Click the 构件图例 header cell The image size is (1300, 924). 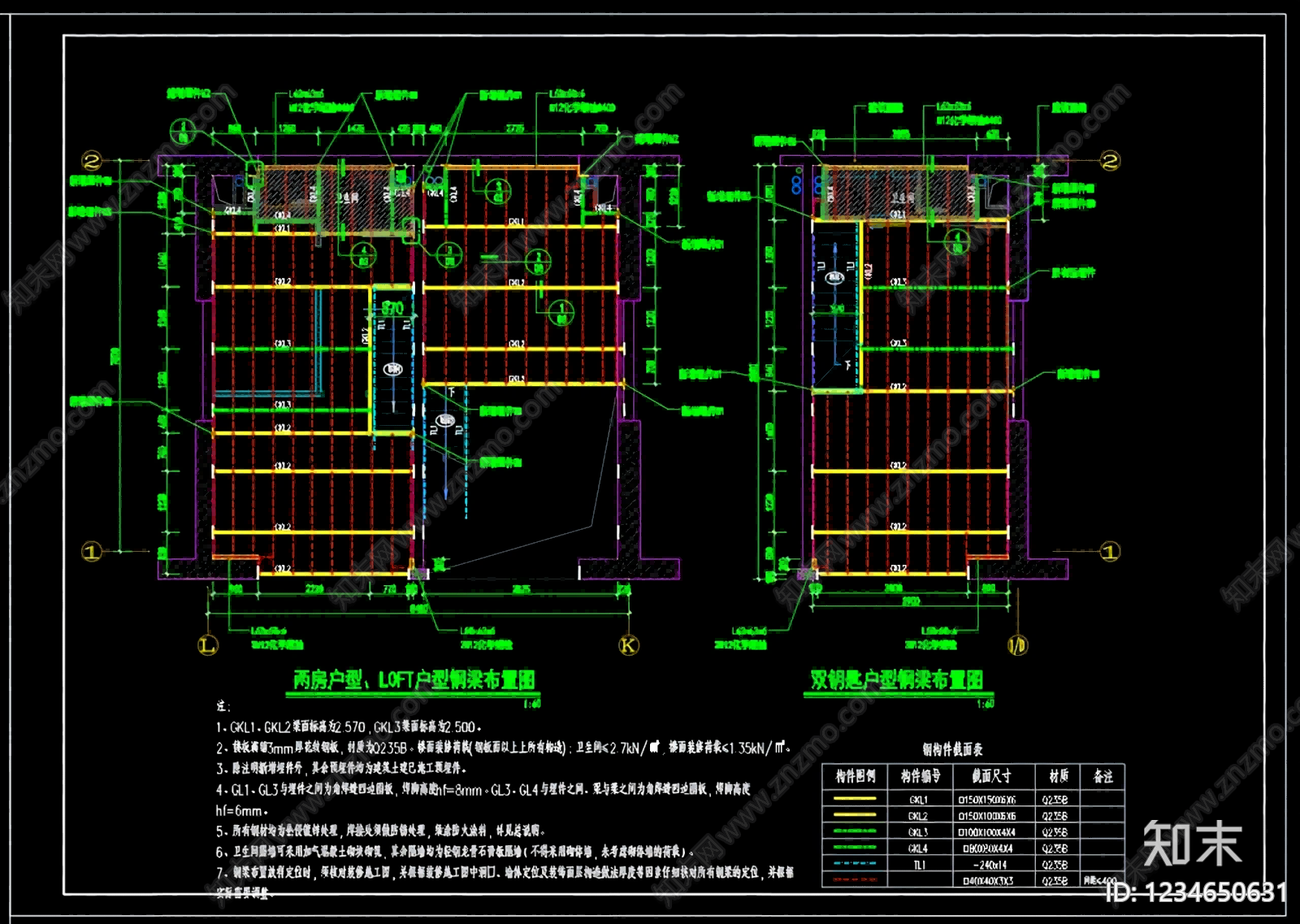(x=855, y=776)
